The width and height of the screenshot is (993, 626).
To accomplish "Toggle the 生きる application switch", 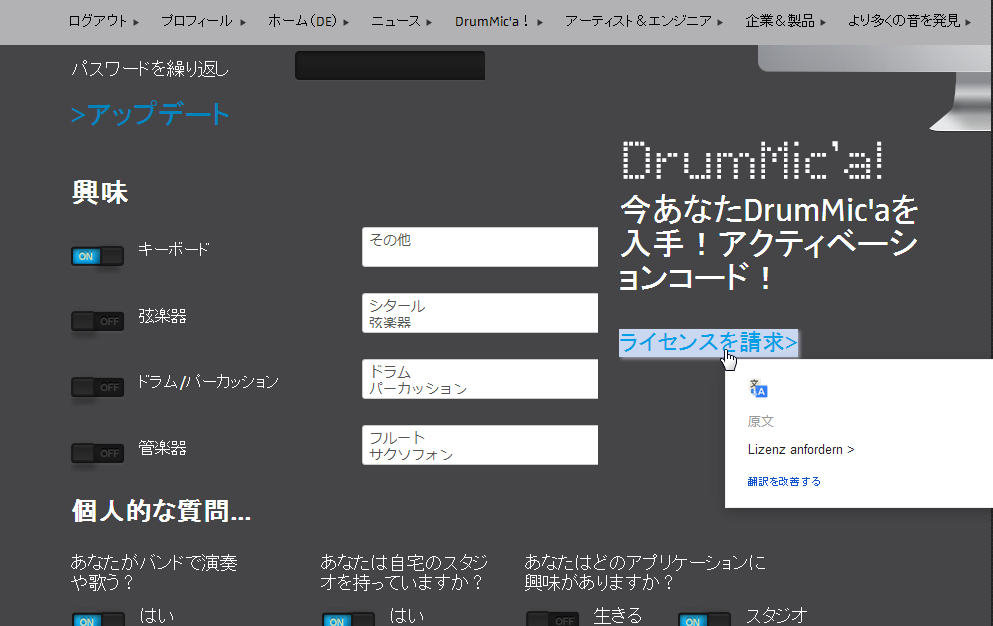I will pos(552,620).
